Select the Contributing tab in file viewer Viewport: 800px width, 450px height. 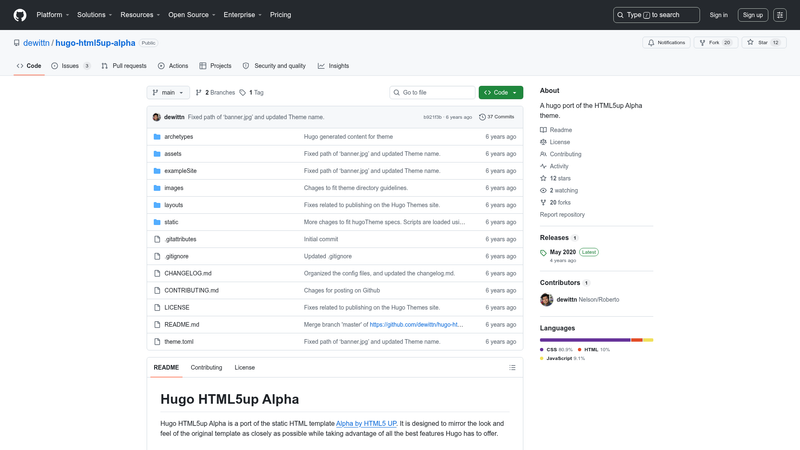coord(206,367)
